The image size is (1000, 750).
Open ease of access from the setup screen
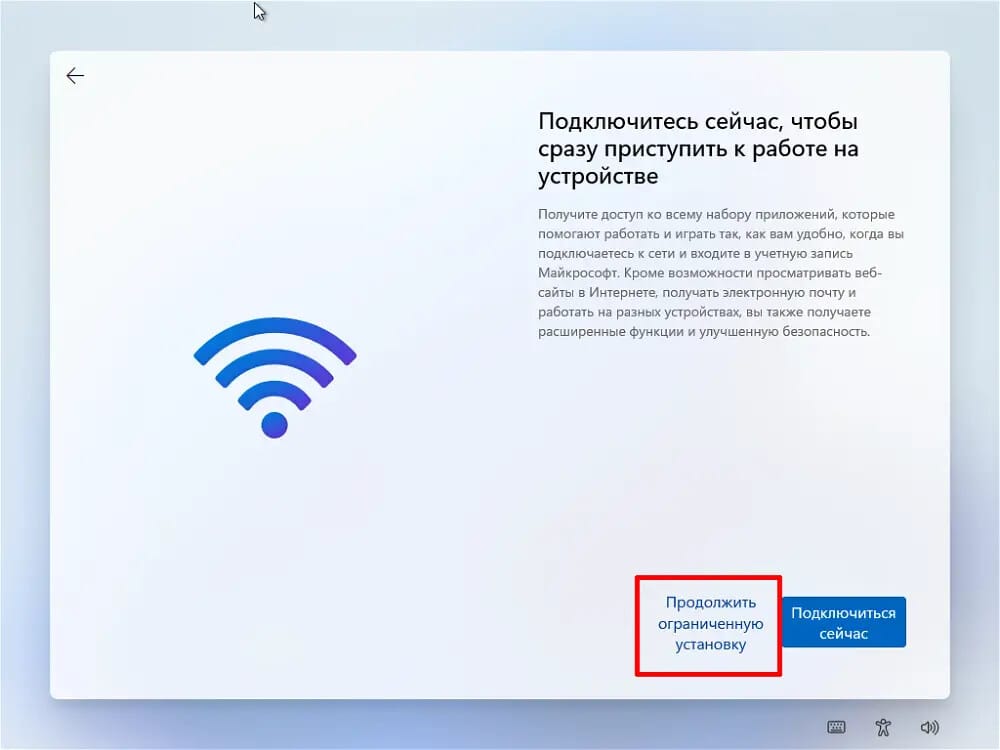(x=883, y=728)
